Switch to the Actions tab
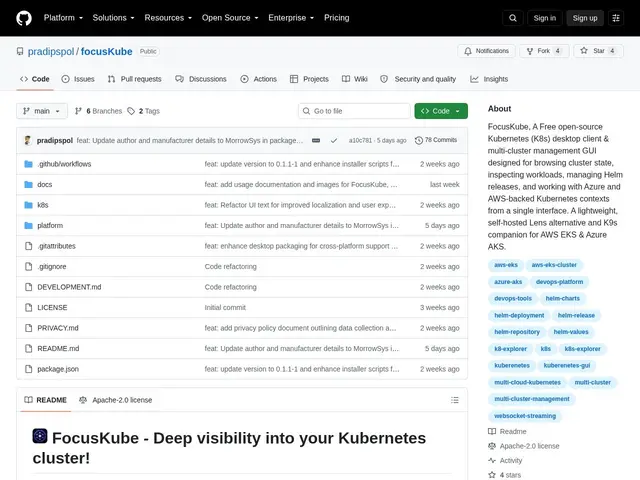The width and height of the screenshot is (640, 480). pyautogui.click(x=258, y=79)
